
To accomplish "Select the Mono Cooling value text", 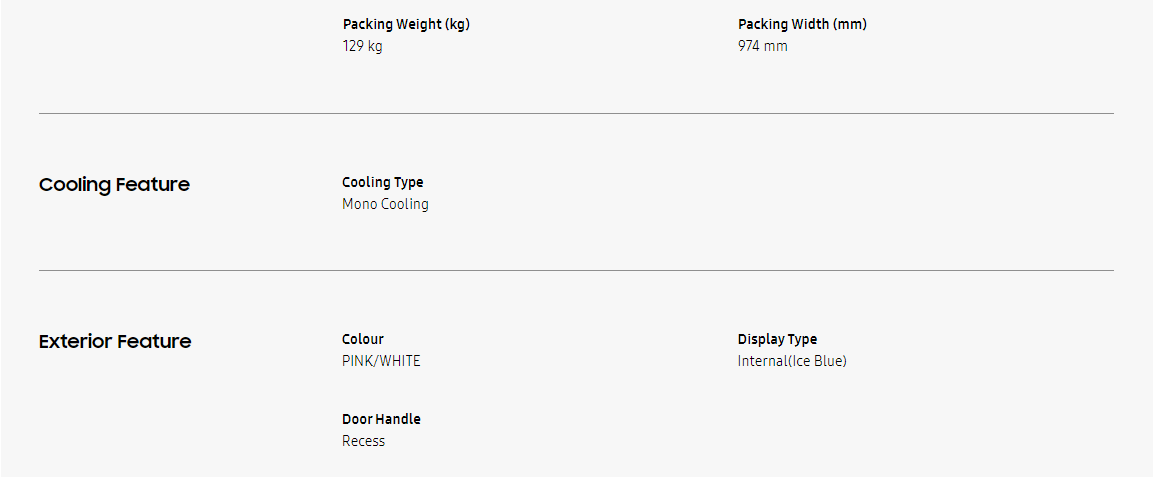I will click(x=385, y=204).
